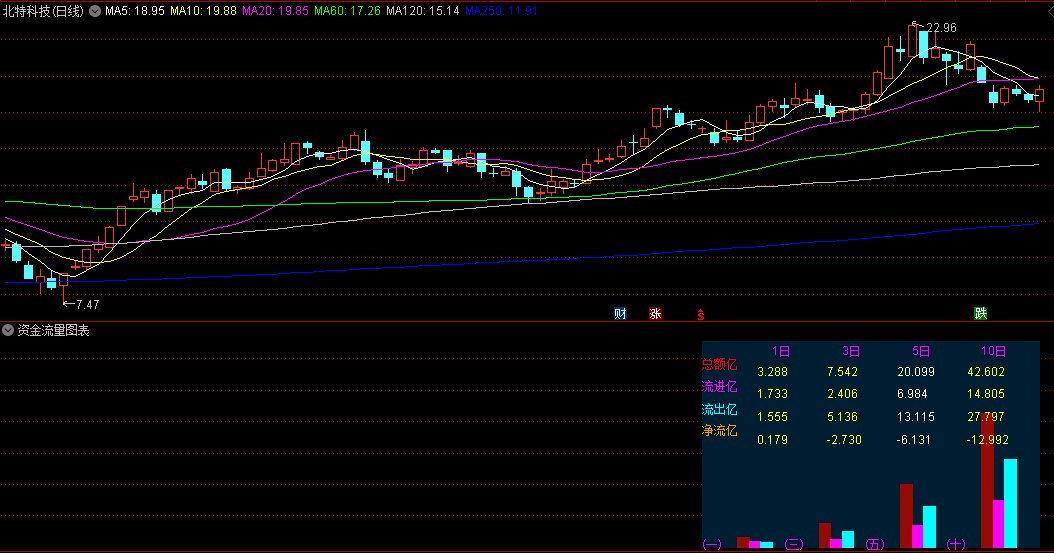This screenshot has height=553, width=1054.
Task: Click the 5日 column header
Action: (x=920, y=352)
